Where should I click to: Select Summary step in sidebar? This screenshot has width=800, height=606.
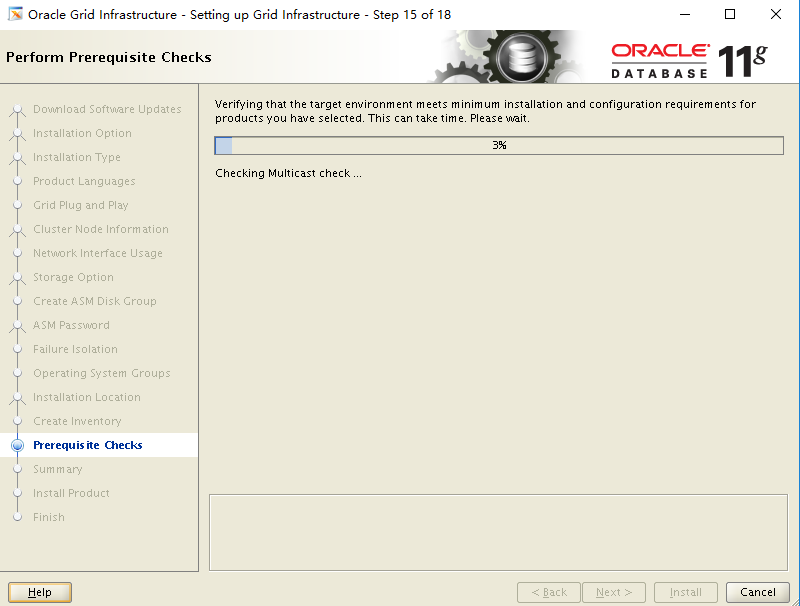(58, 469)
